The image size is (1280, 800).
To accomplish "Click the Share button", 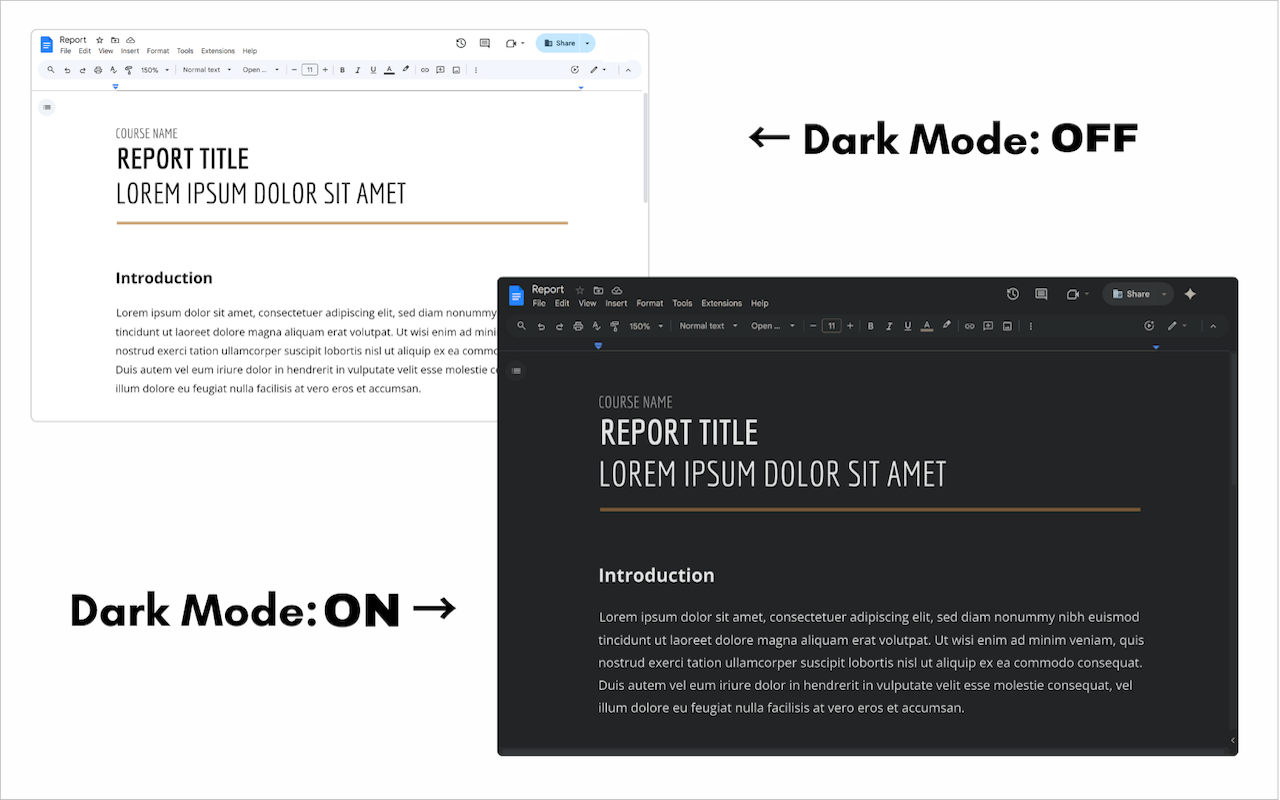I will point(1133,294).
